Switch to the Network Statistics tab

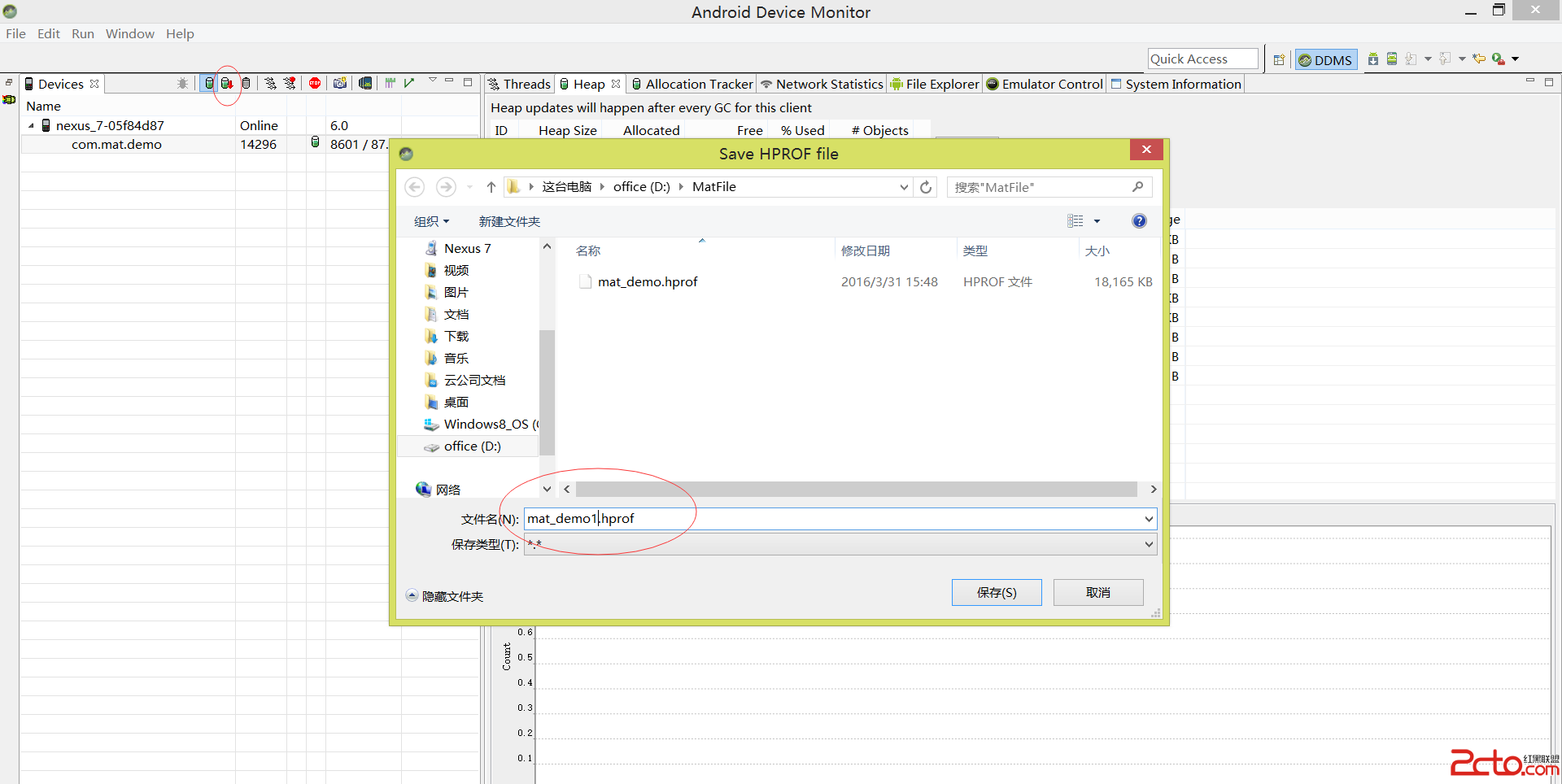[822, 84]
